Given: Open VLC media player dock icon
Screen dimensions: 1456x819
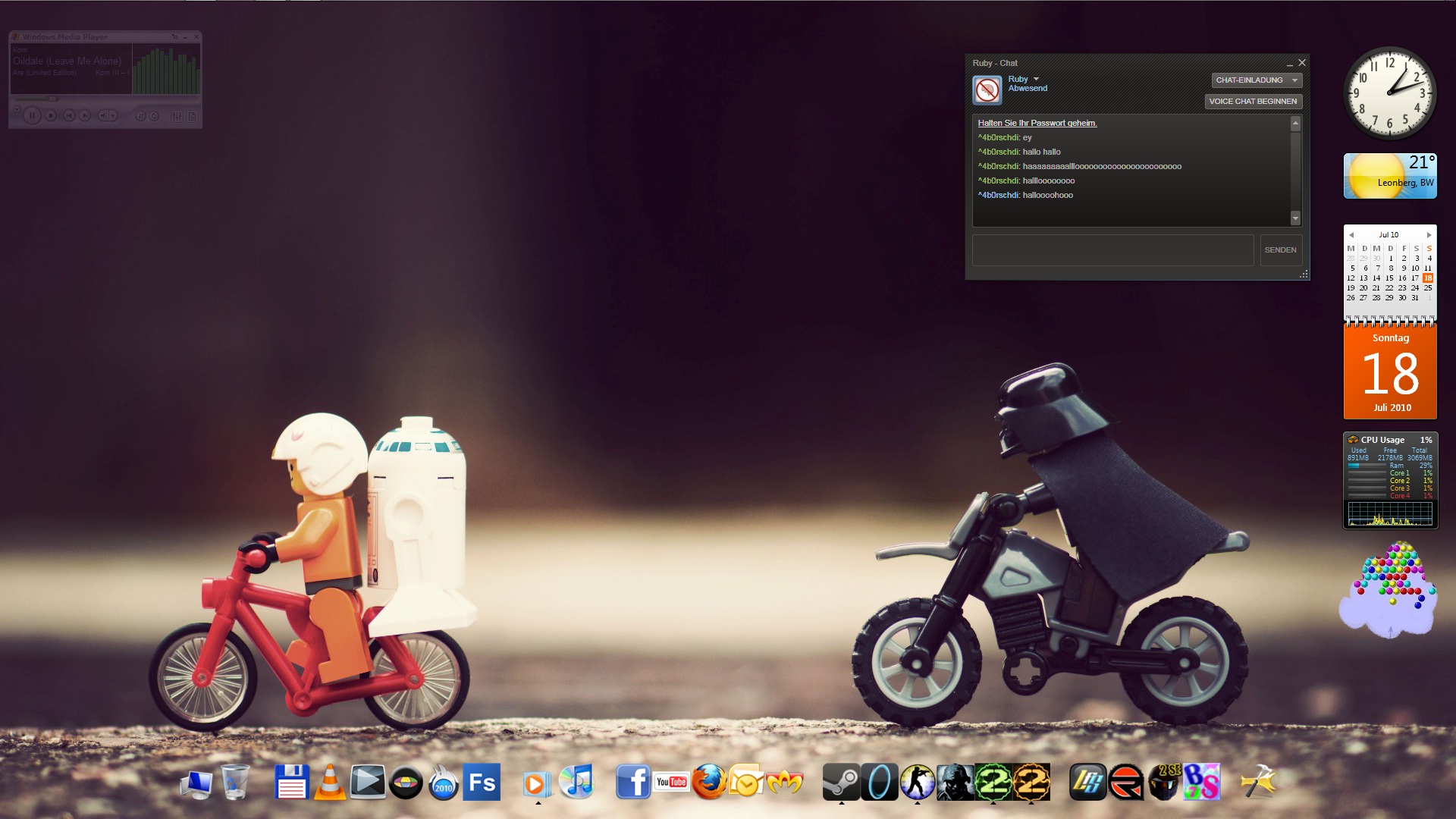Looking at the screenshot, I should tap(330, 781).
